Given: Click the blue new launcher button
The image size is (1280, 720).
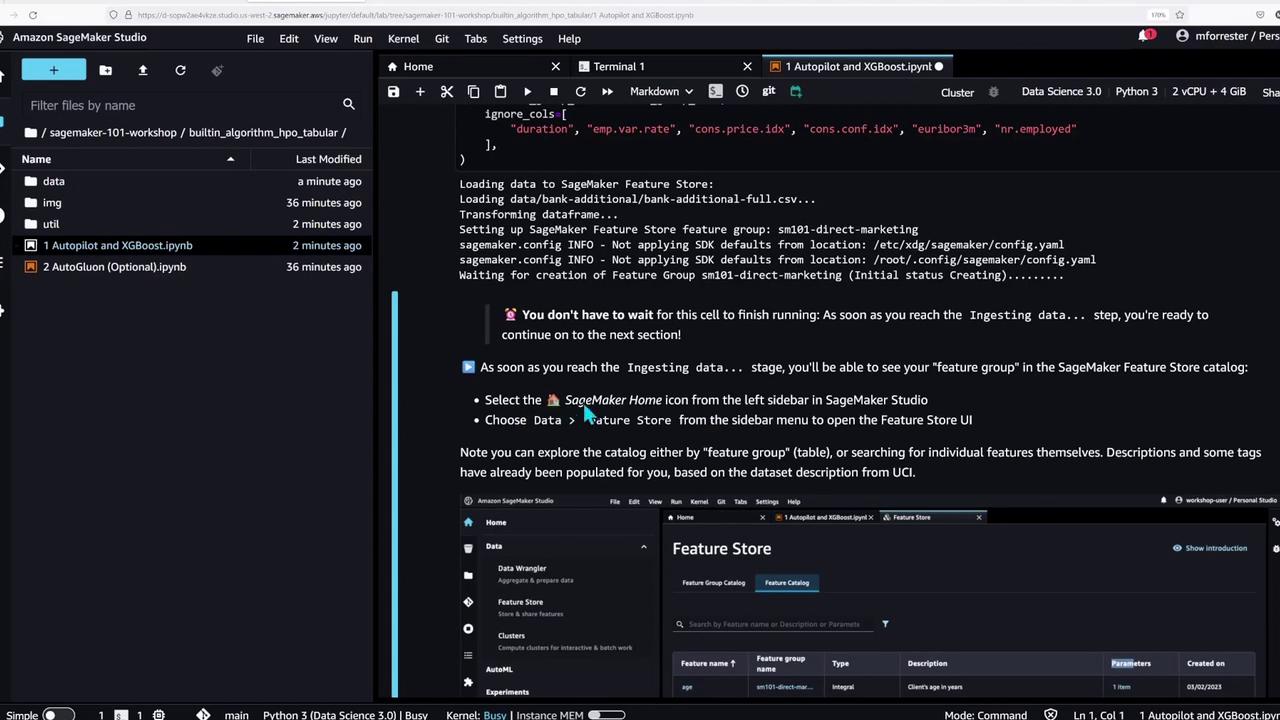Looking at the screenshot, I should [x=54, y=70].
